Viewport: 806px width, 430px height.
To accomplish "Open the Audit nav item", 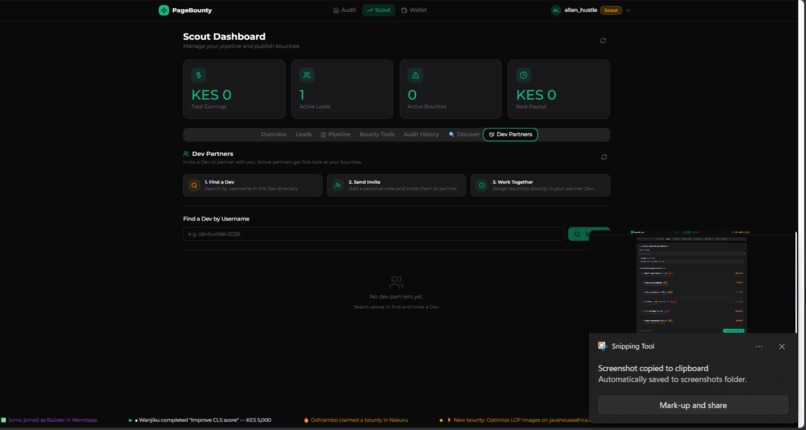I will click(344, 10).
